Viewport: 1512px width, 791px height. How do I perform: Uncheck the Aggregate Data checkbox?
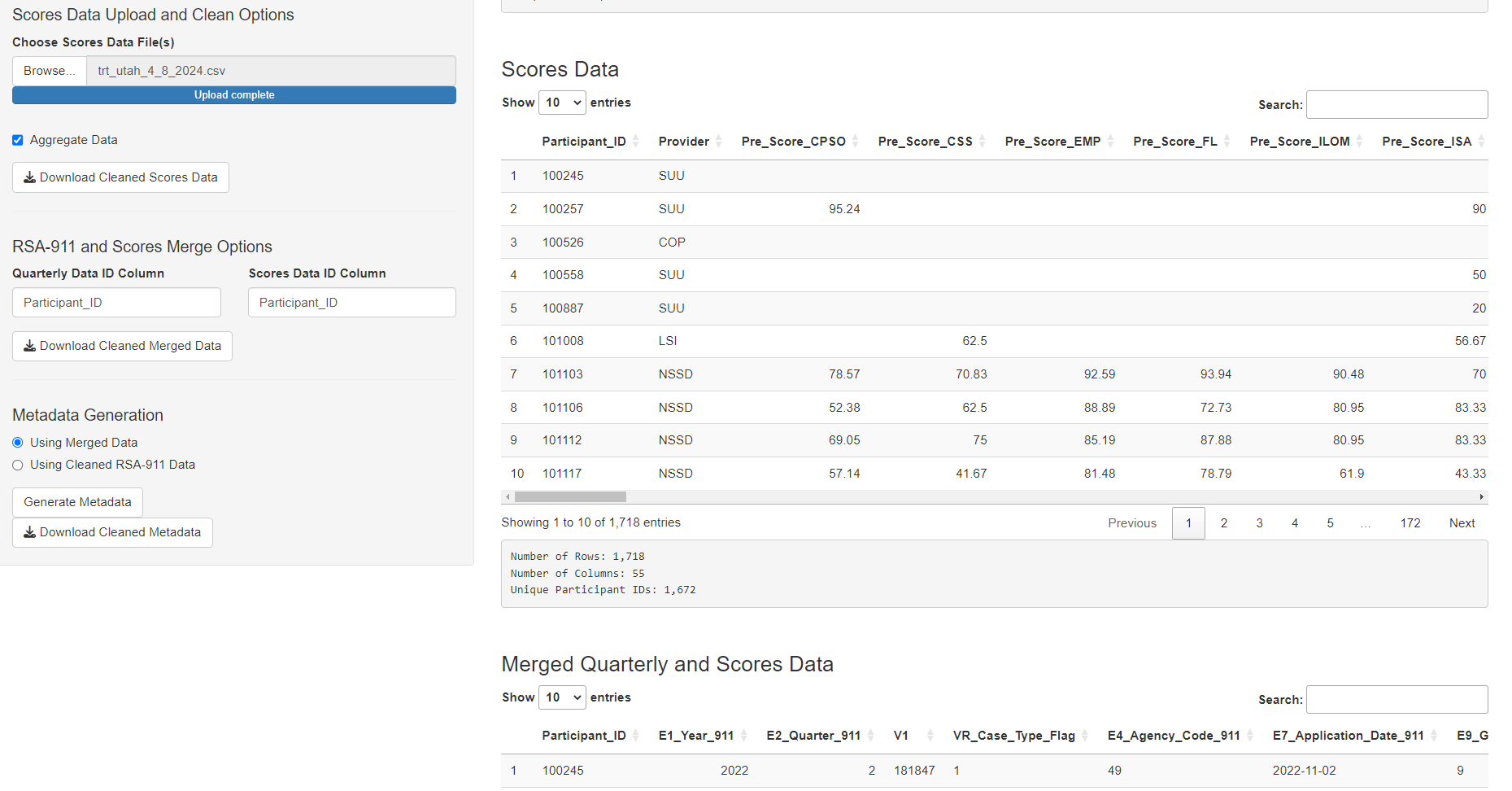pyautogui.click(x=18, y=140)
